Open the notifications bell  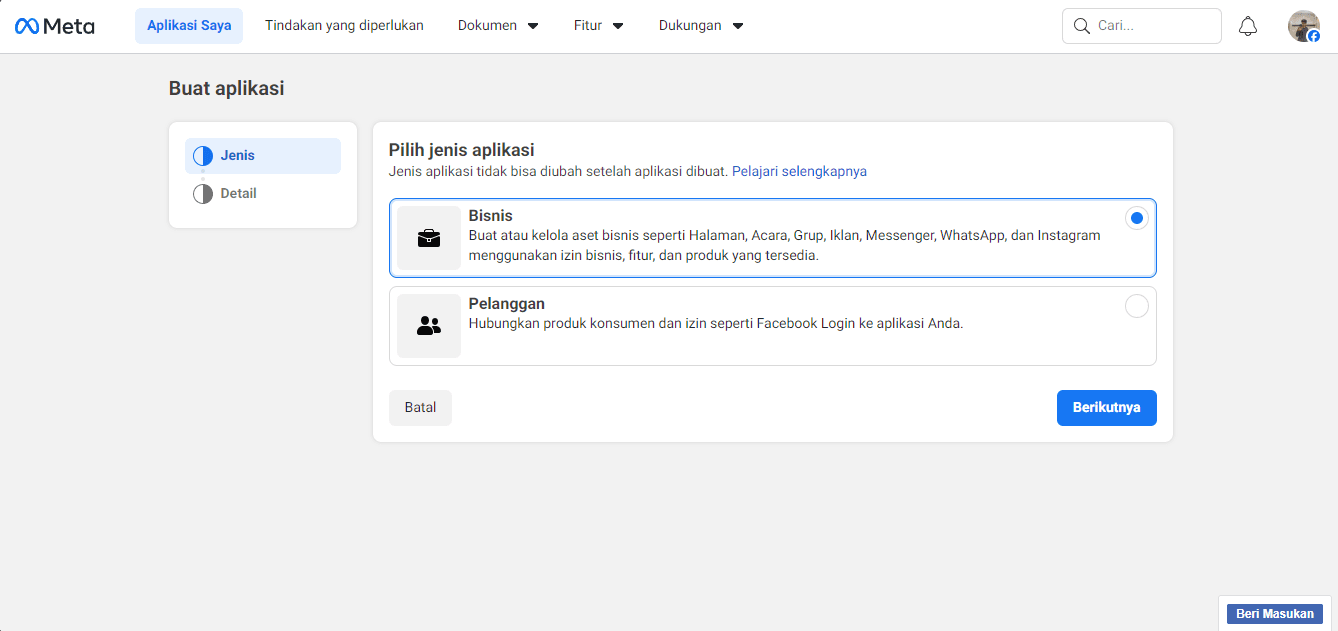coord(1247,26)
